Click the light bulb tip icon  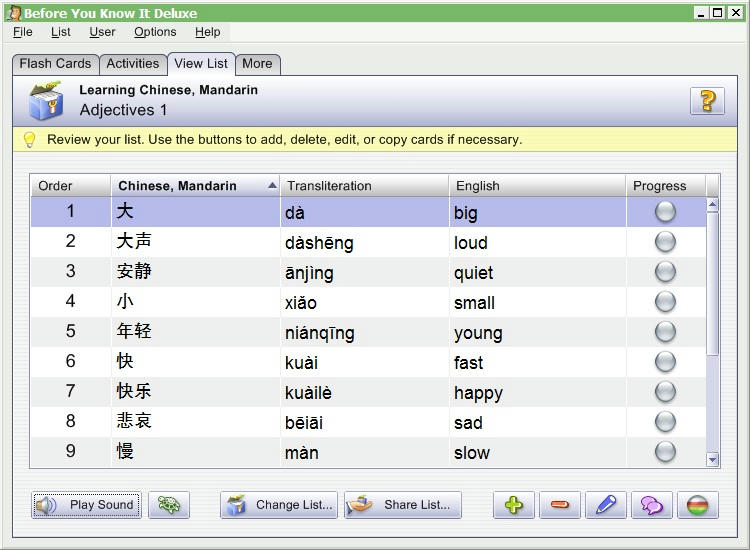(30, 140)
